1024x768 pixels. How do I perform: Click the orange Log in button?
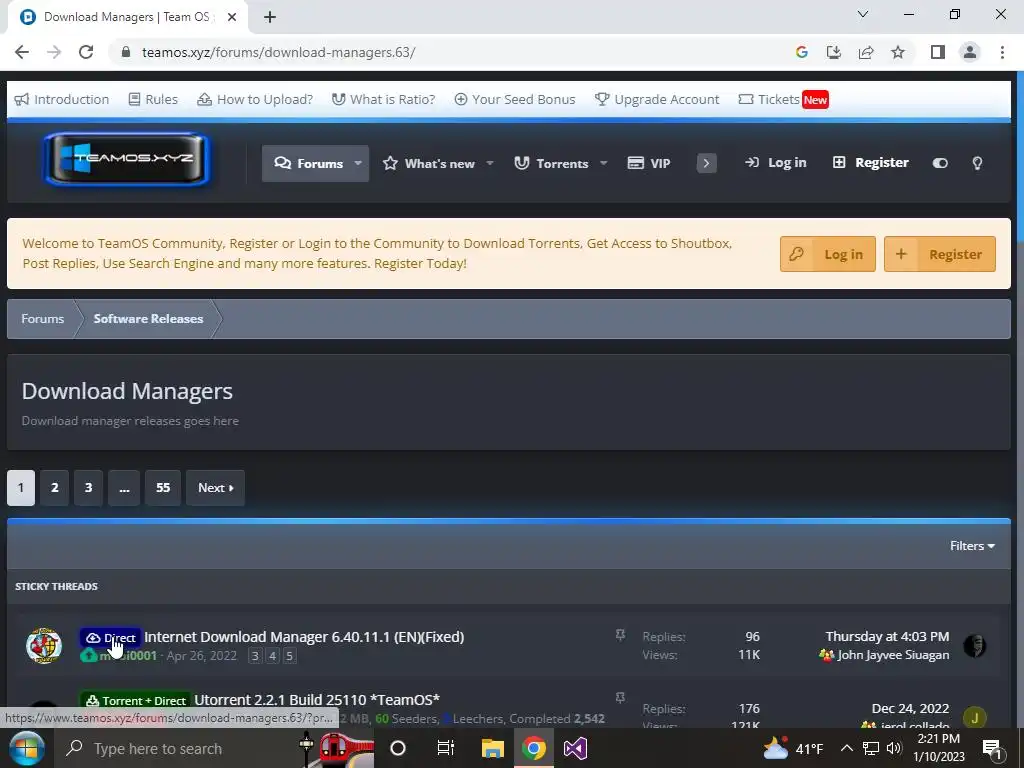[827, 254]
